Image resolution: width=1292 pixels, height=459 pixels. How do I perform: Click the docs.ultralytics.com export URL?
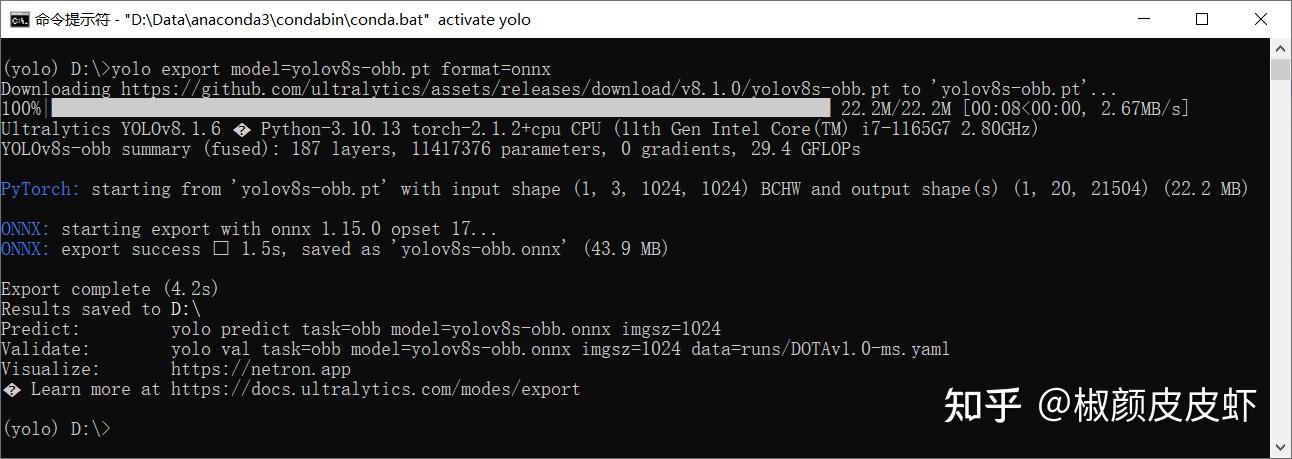[x=375, y=389]
